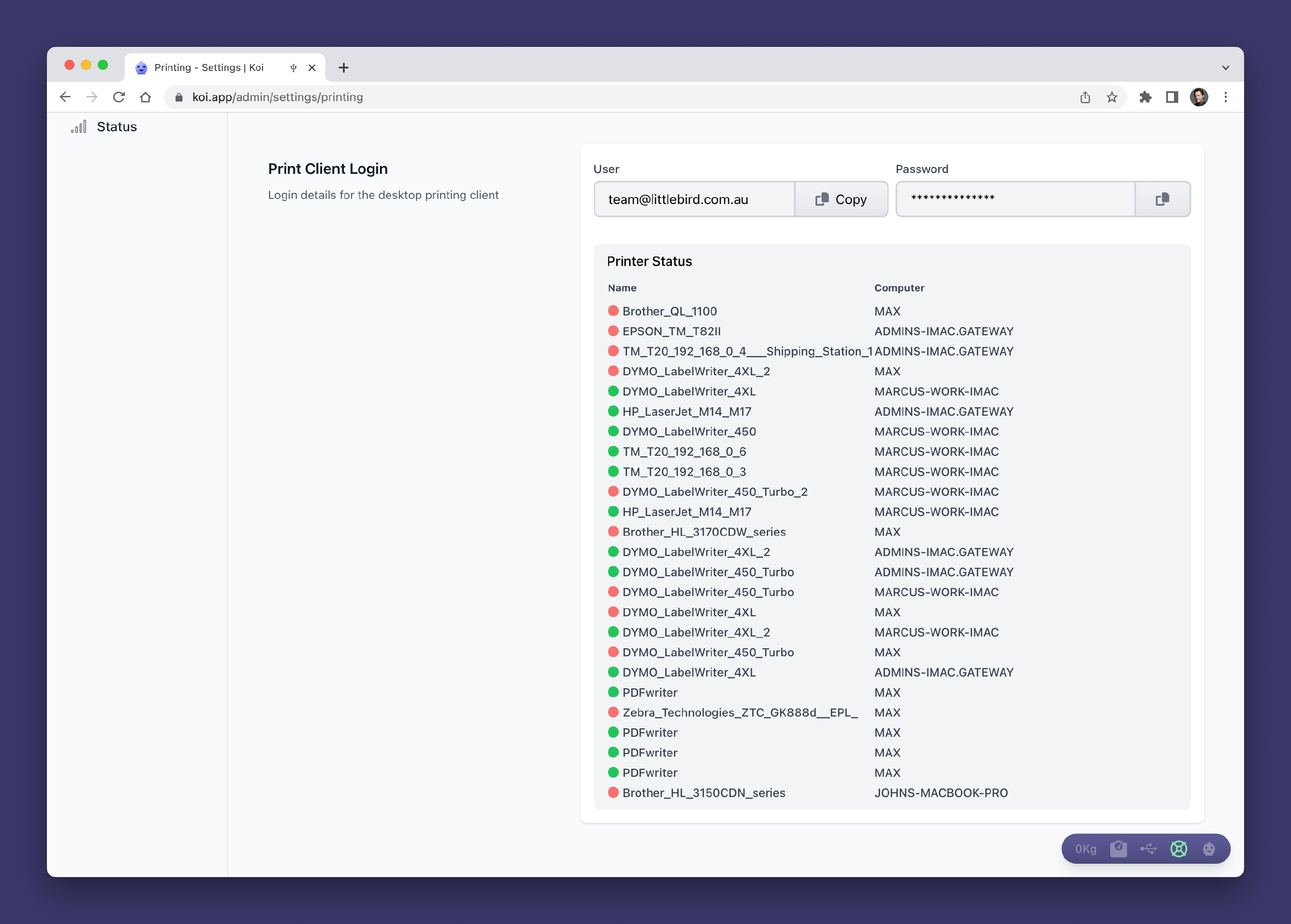Click the green lifebuoy support icon
The image size is (1291, 924).
pos(1178,849)
